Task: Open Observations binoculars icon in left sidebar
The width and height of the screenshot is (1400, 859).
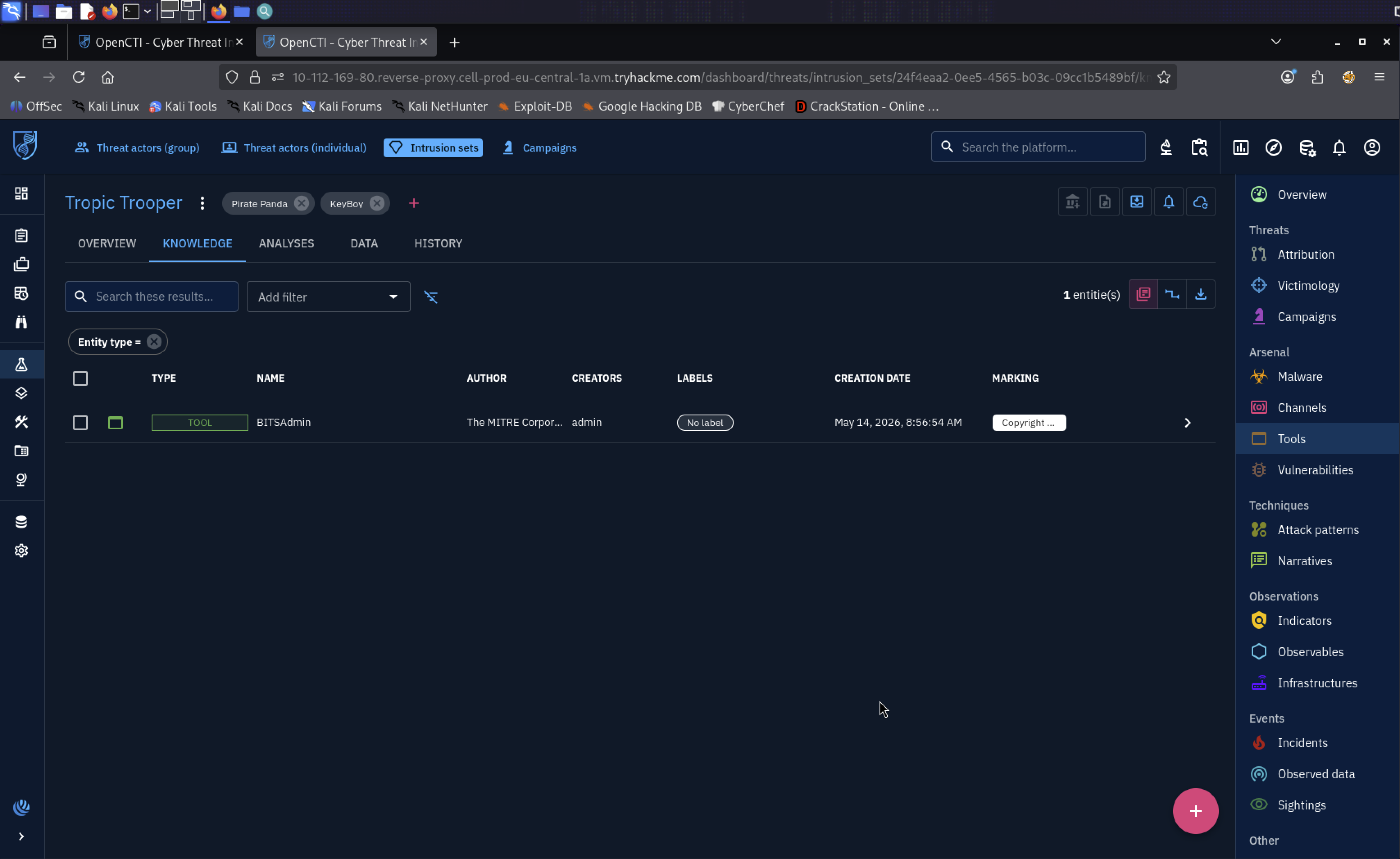Action: coord(22,322)
